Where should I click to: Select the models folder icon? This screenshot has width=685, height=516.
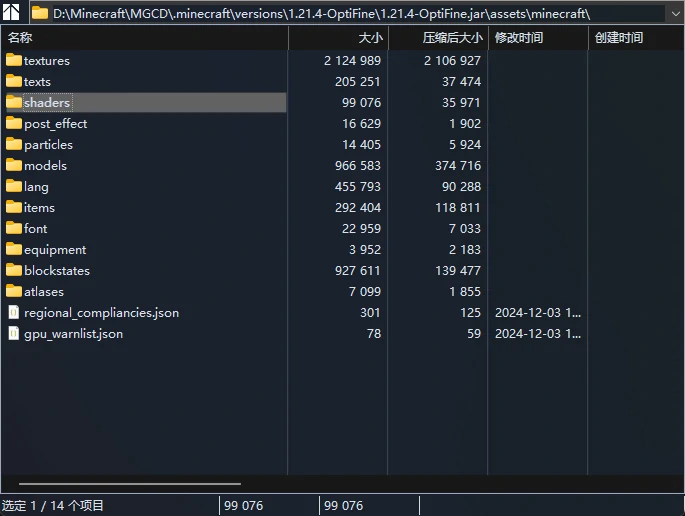click(x=14, y=165)
